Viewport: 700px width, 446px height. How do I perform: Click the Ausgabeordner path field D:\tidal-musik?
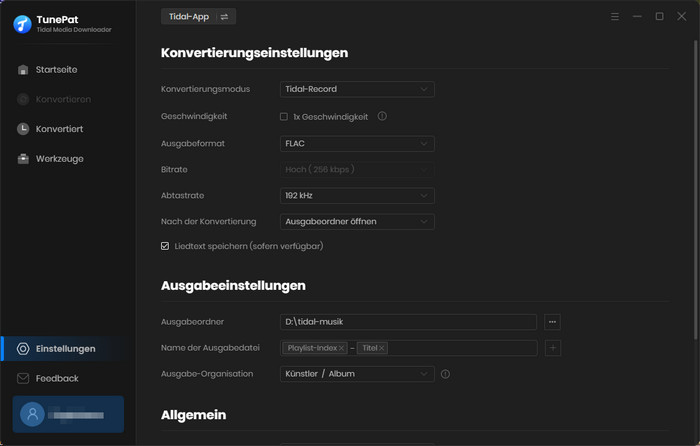click(408, 322)
